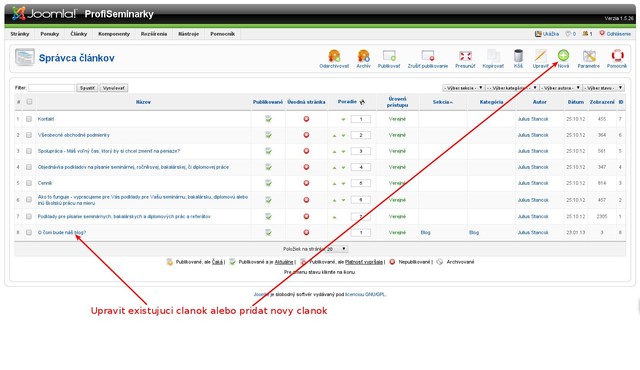Open the Položiek na stránke dropdown
The height and width of the screenshot is (370, 640).
point(336,249)
